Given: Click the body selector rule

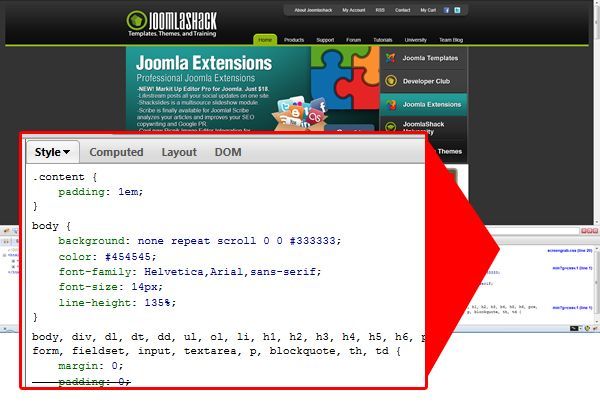Looking at the screenshot, I should pos(45,226).
